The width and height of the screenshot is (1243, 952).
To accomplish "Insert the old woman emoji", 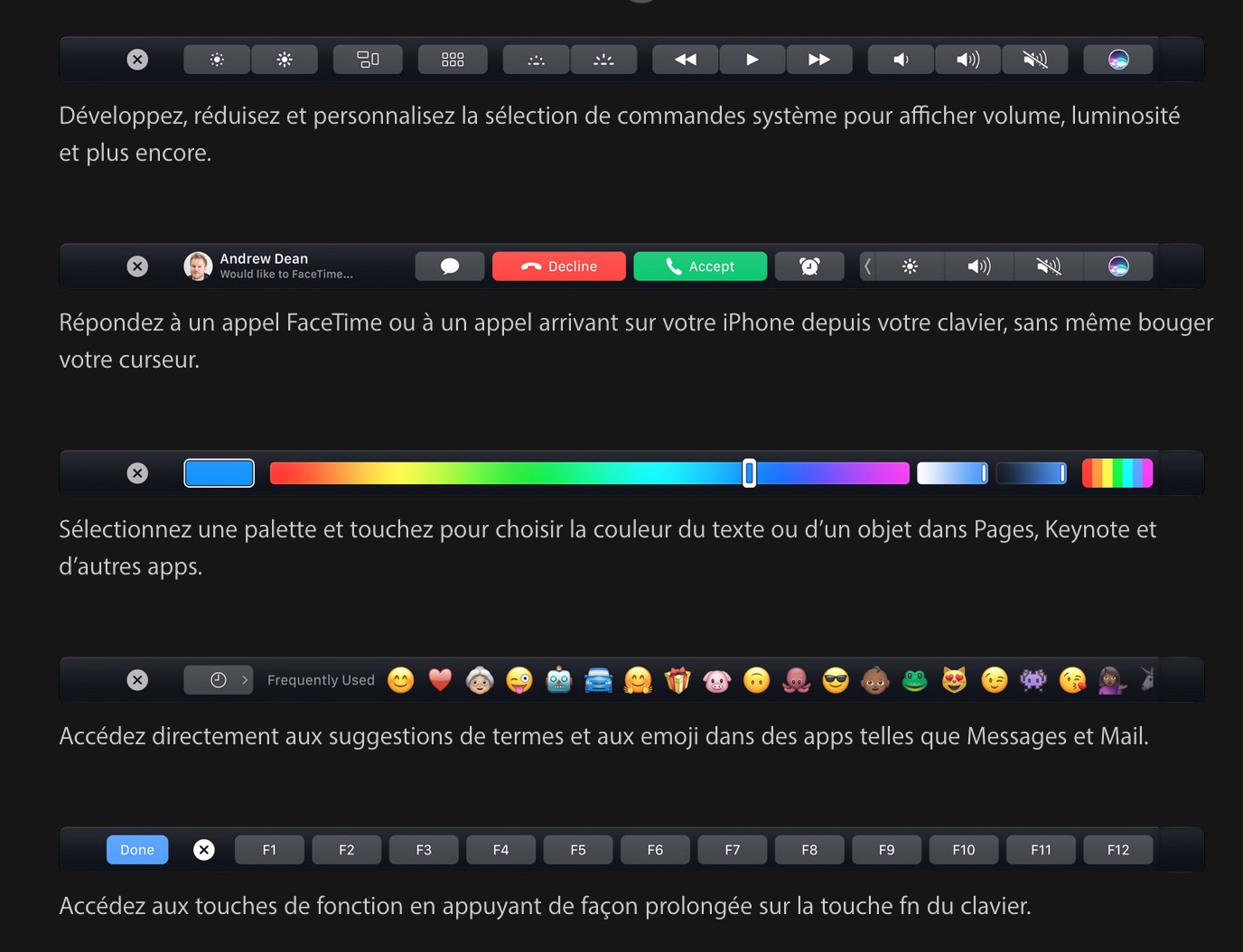I will (x=480, y=680).
